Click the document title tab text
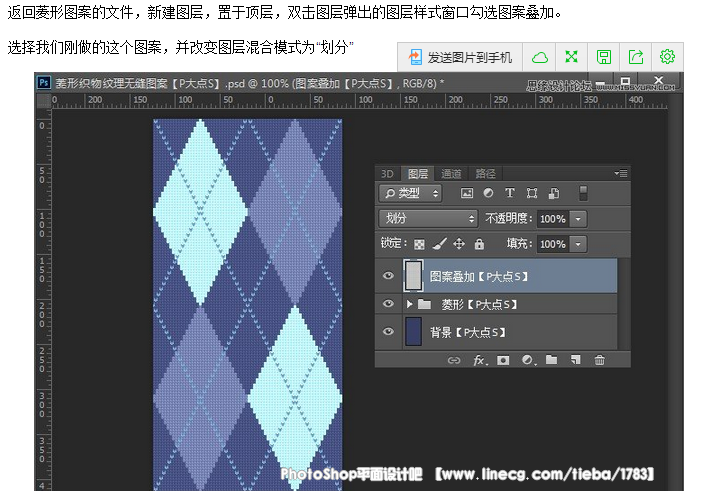The height and width of the screenshot is (491, 704). [x=249, y=83]
